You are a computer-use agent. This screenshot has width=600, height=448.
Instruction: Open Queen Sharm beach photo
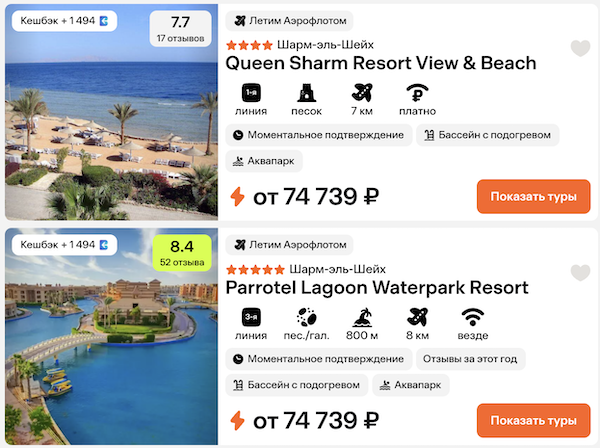click(x=110, y=130)
